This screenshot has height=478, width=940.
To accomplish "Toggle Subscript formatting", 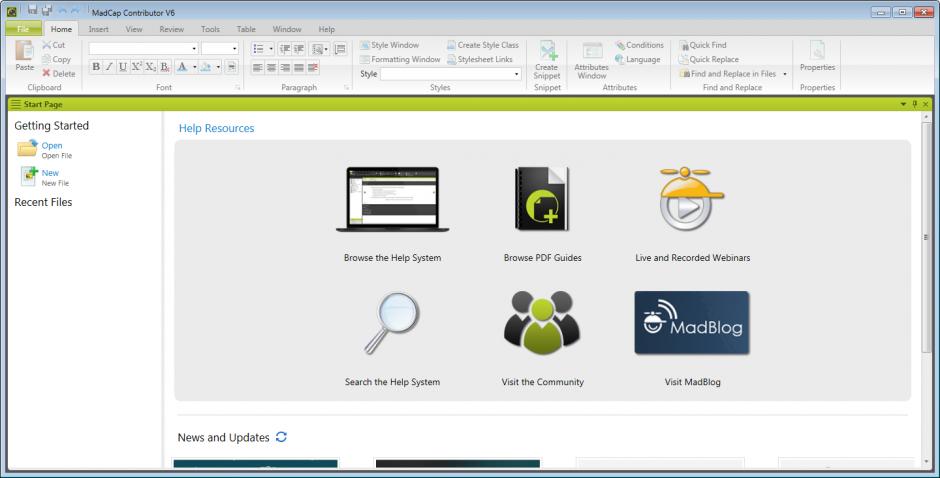I will coord(150,67).
